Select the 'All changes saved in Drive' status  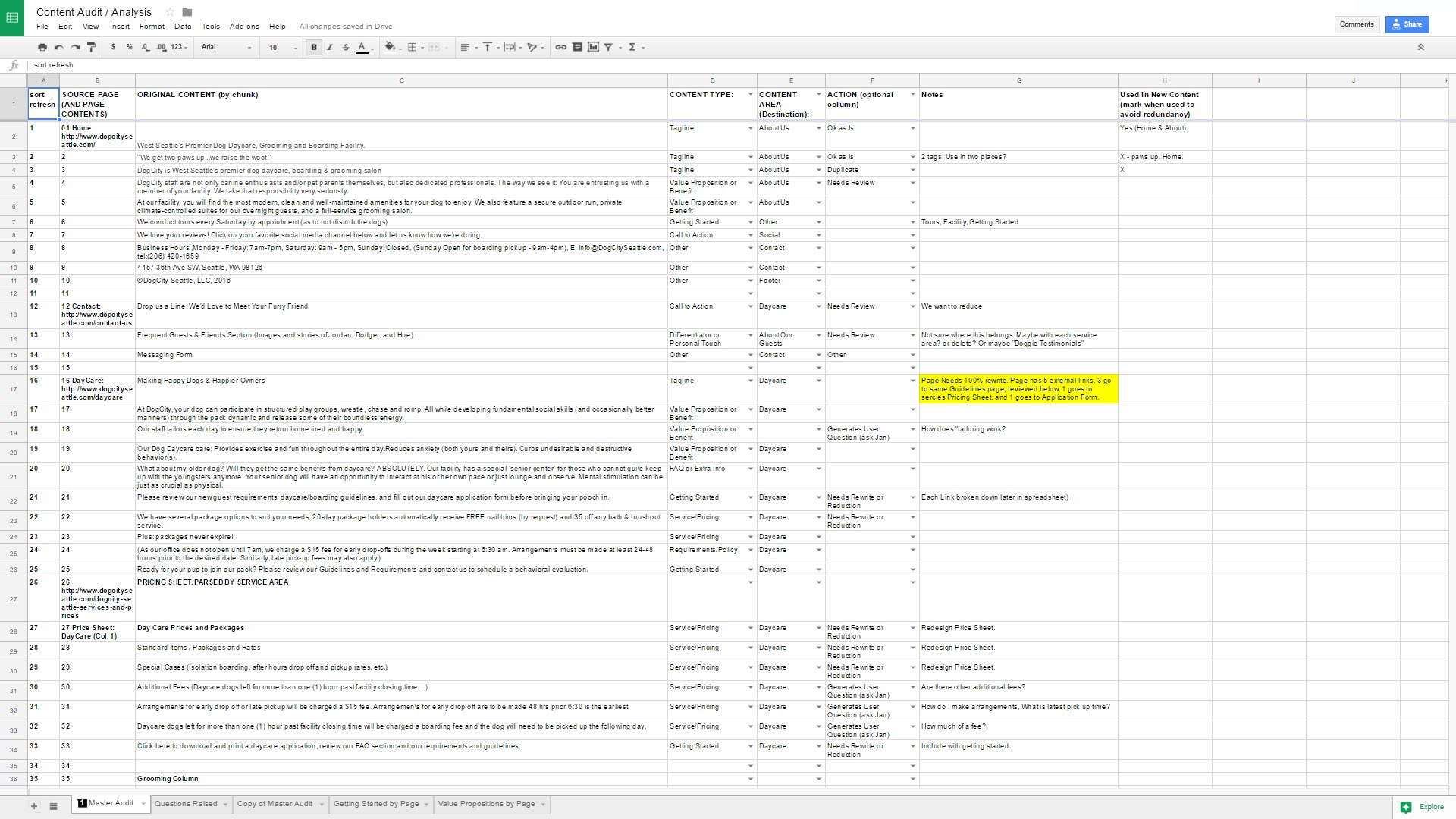(x=346, y=27)
